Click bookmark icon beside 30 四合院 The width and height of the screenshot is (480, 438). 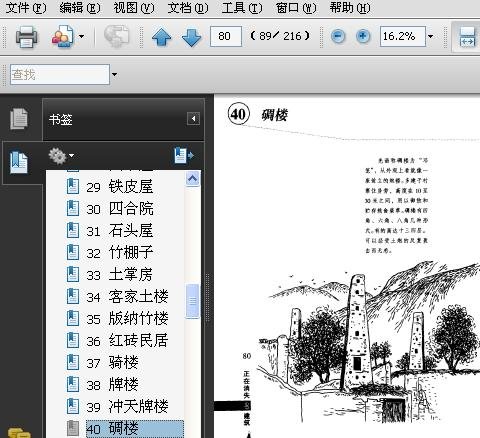coord(73,208)
